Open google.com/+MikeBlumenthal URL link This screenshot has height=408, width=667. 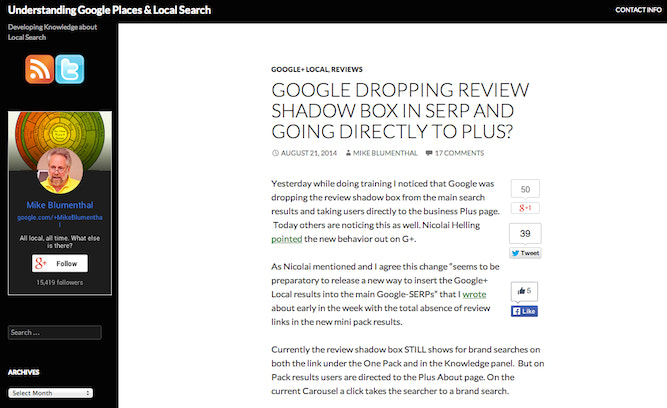tap(60, 220)
